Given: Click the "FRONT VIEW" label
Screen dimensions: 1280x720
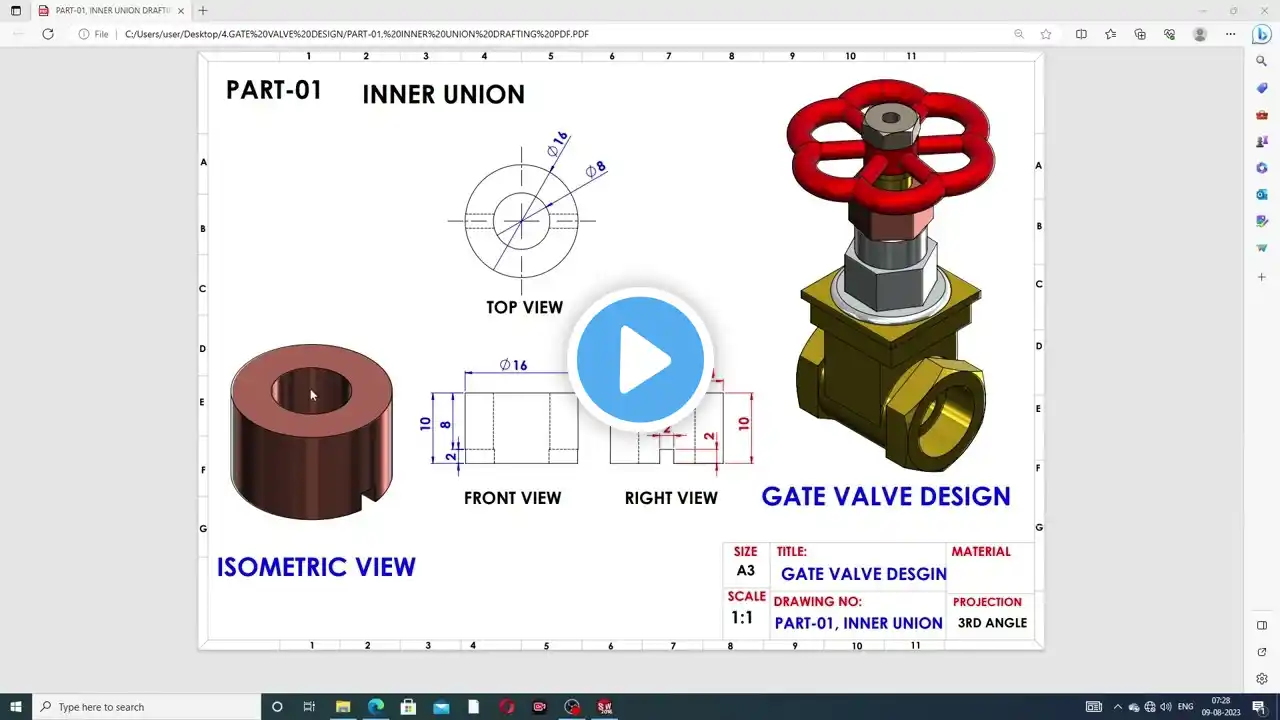Looking at the screenshot, I should pyautogui.click(x=512, y=497).
